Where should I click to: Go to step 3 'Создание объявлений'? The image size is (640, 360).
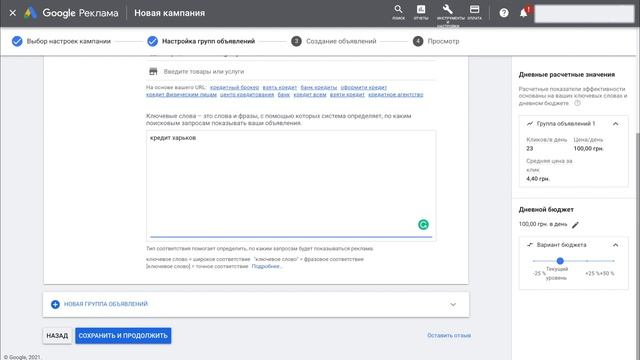click(334, 41)
